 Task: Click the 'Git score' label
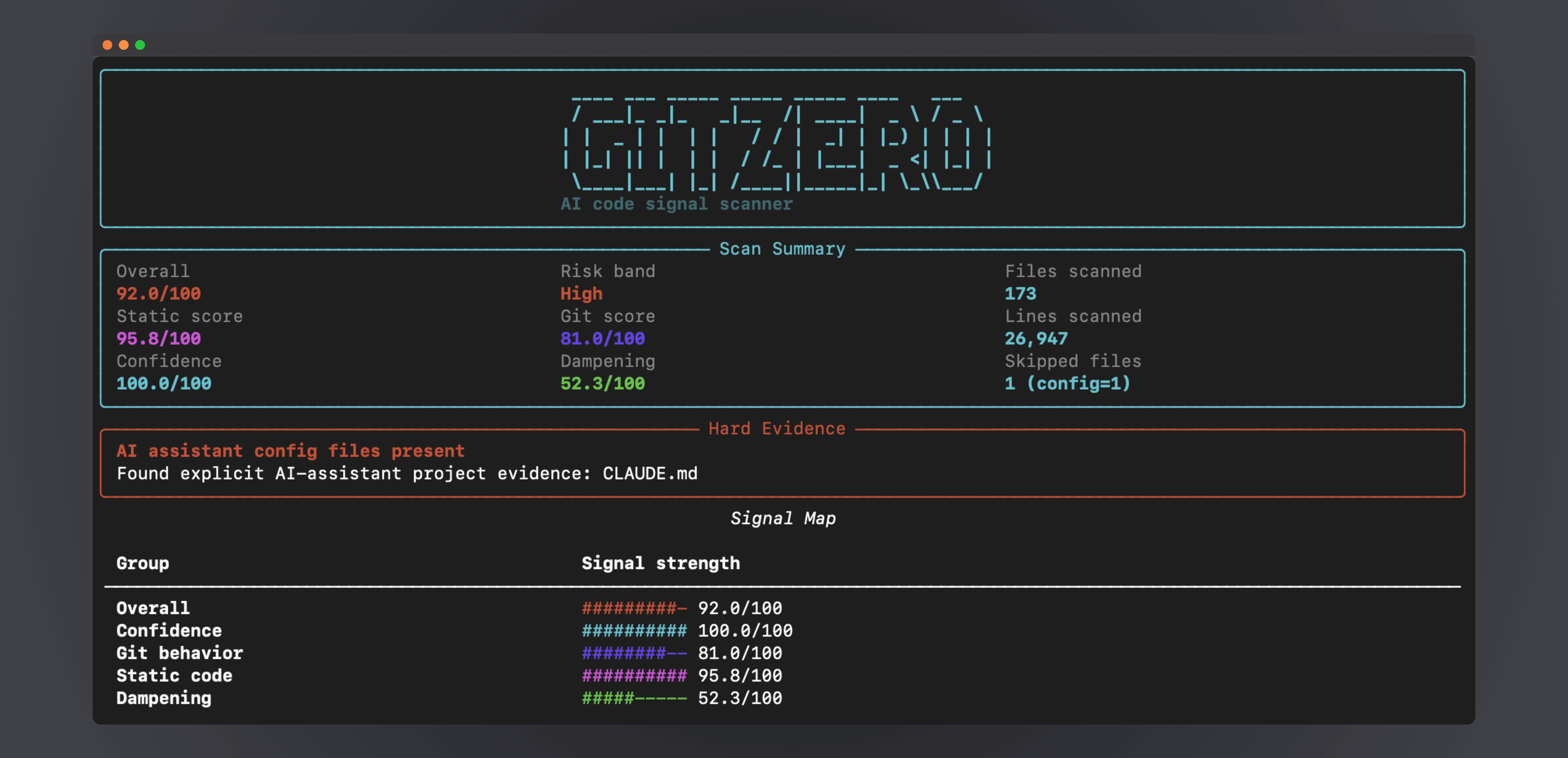pyautogui.click(x=608, y=316)
